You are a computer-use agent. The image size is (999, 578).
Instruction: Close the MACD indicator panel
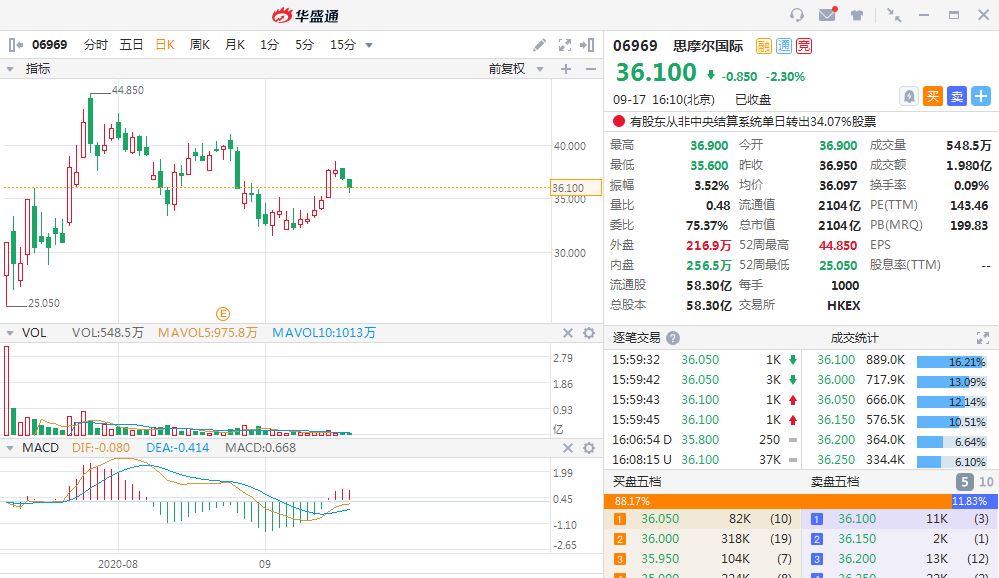[x=567, y=447]
